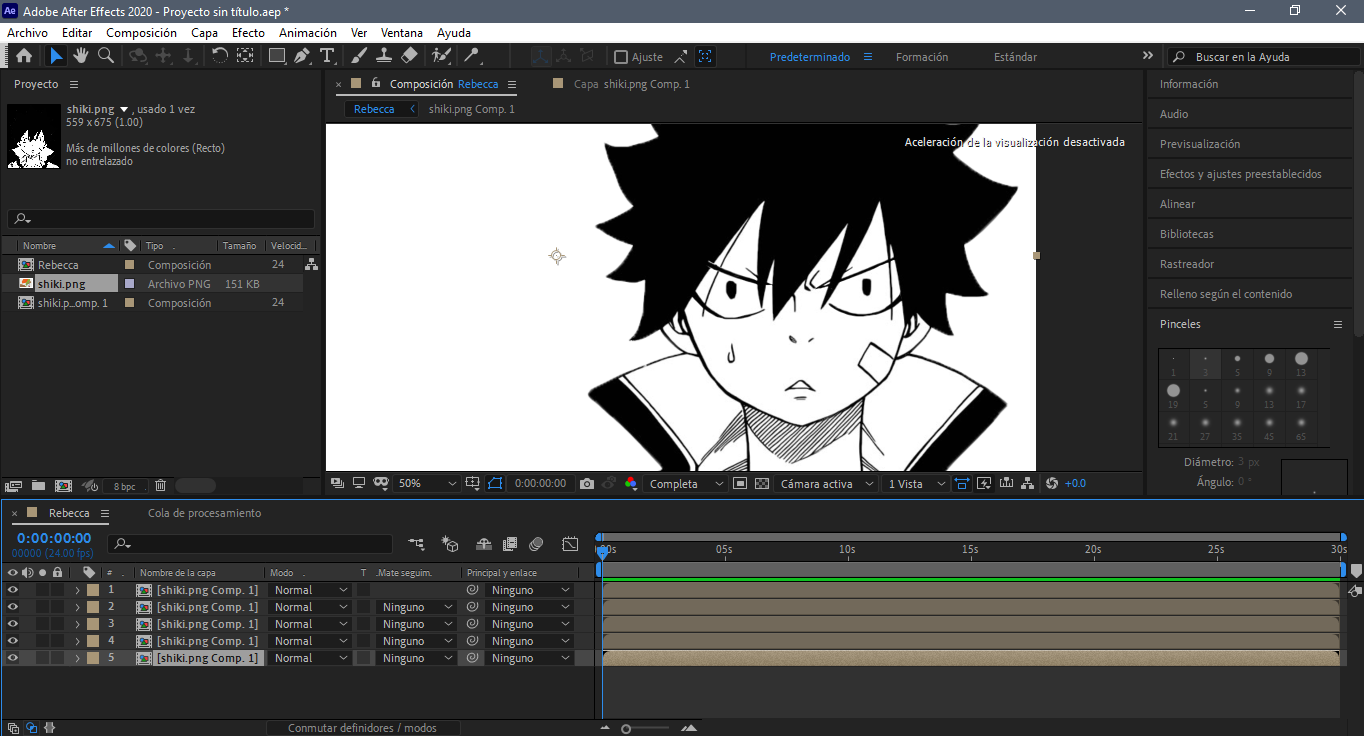This screenshot has width=1364, height=736.
Task: Click the Graph Editor icon in timeline
Action: (x=570, y=544)
